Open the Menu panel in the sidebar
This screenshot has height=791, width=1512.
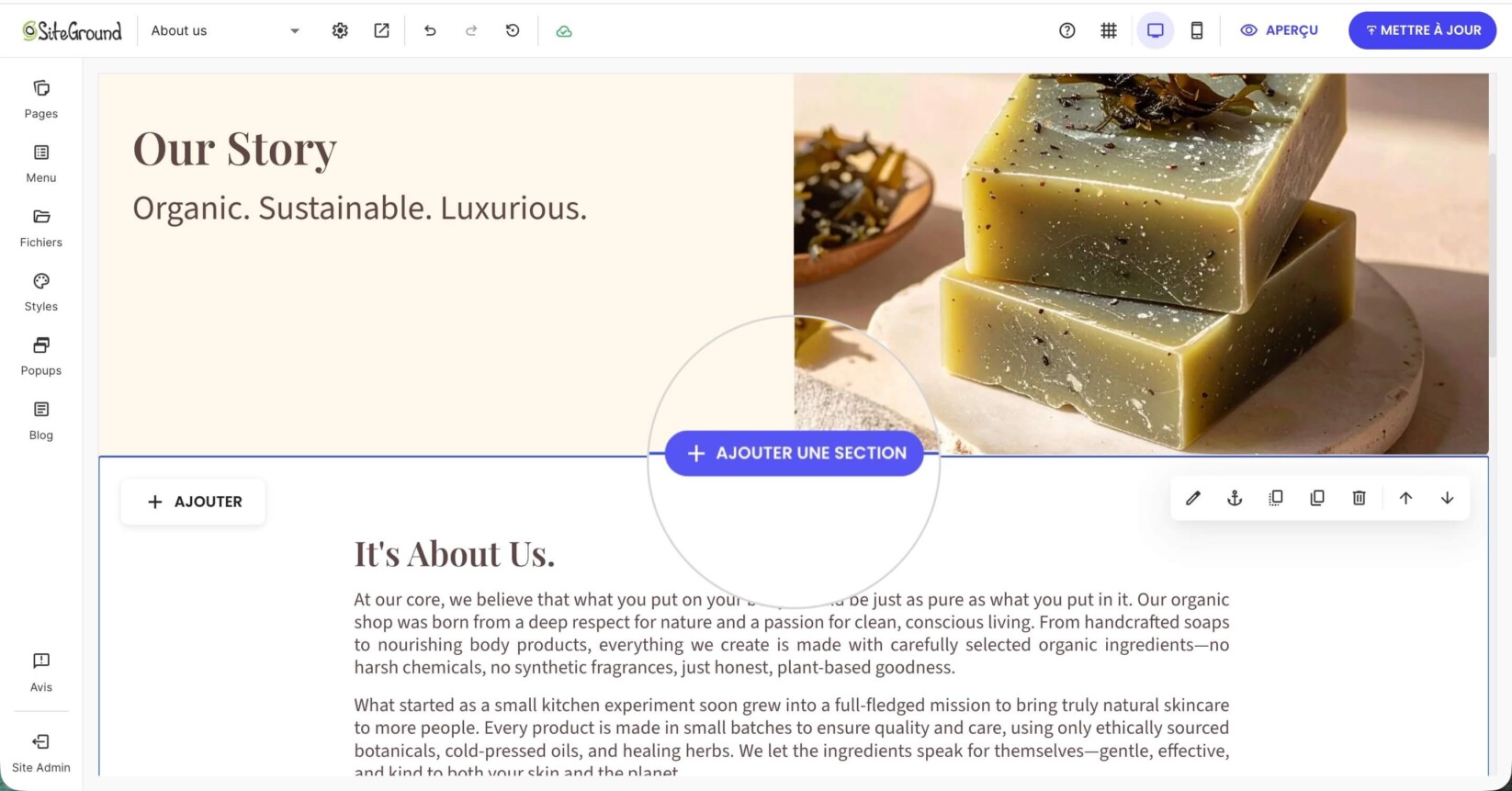(41, 164)
